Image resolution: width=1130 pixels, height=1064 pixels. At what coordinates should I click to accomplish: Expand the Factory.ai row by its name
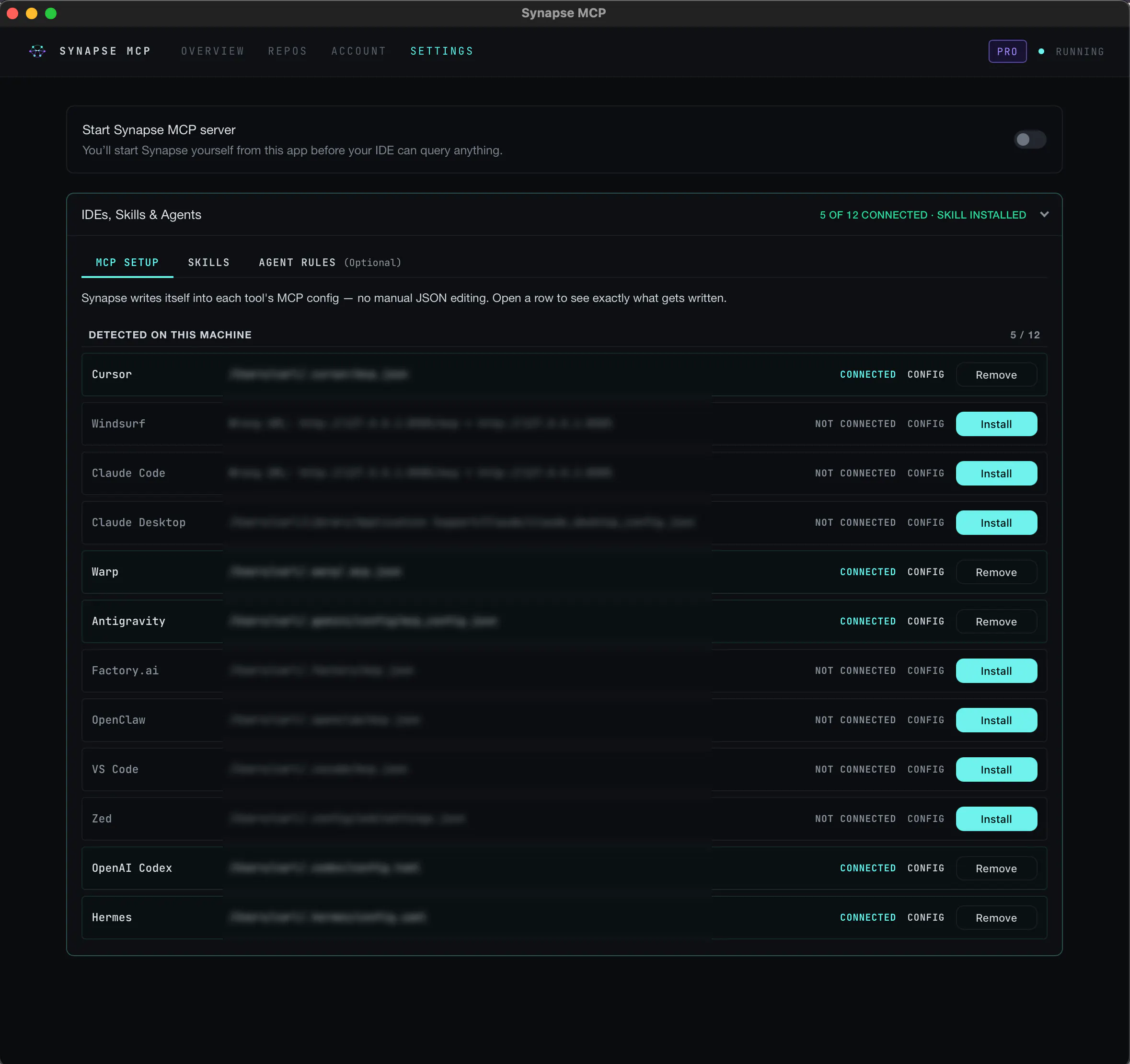coord(125,671)
